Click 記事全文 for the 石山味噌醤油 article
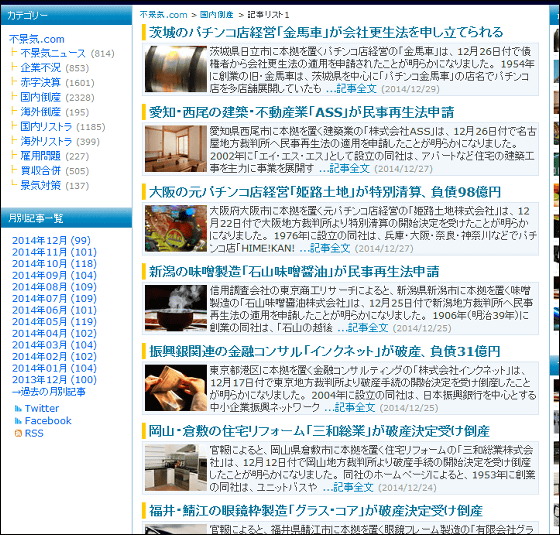The width and height of the screenshot is (560, 535). [363, 328]
